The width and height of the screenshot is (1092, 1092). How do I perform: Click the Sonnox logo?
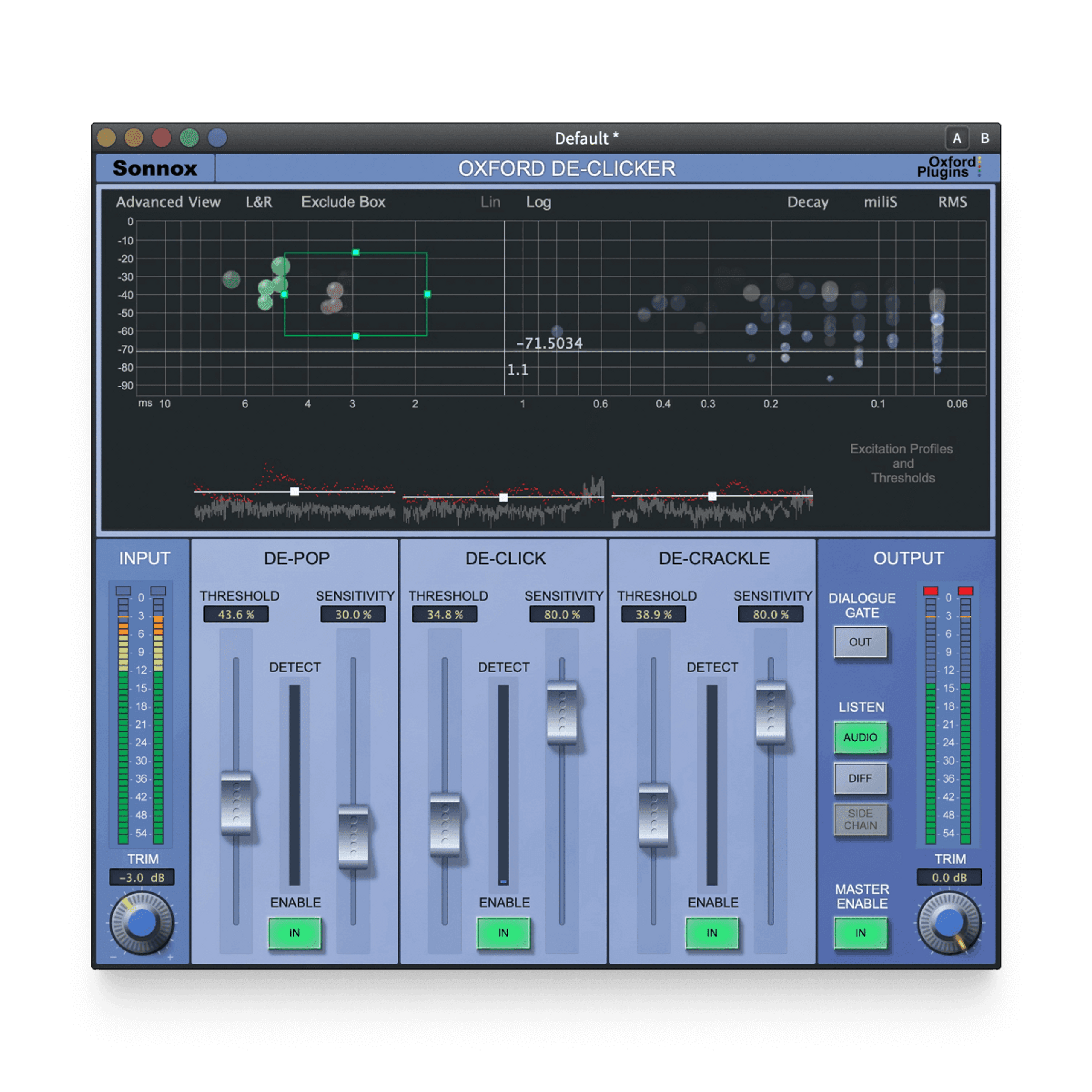tap(155, 168)
